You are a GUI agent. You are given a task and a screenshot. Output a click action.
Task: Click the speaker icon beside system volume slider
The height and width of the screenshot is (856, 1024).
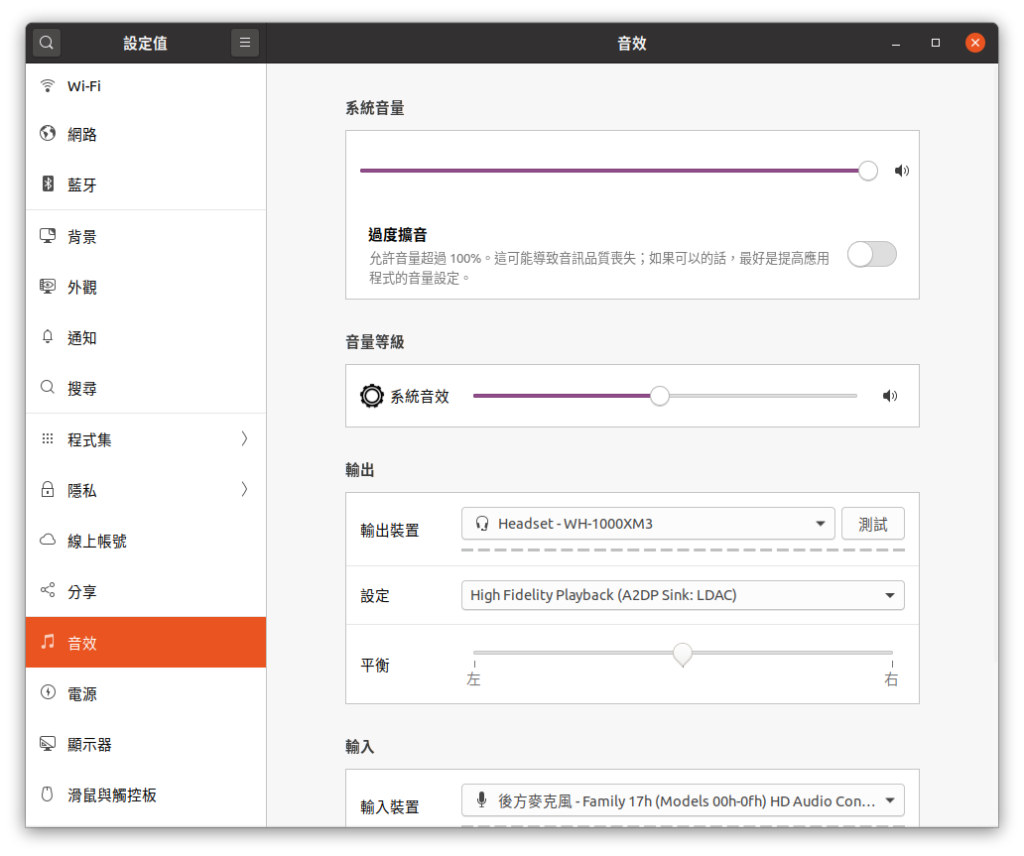click(x=902, y=171)
